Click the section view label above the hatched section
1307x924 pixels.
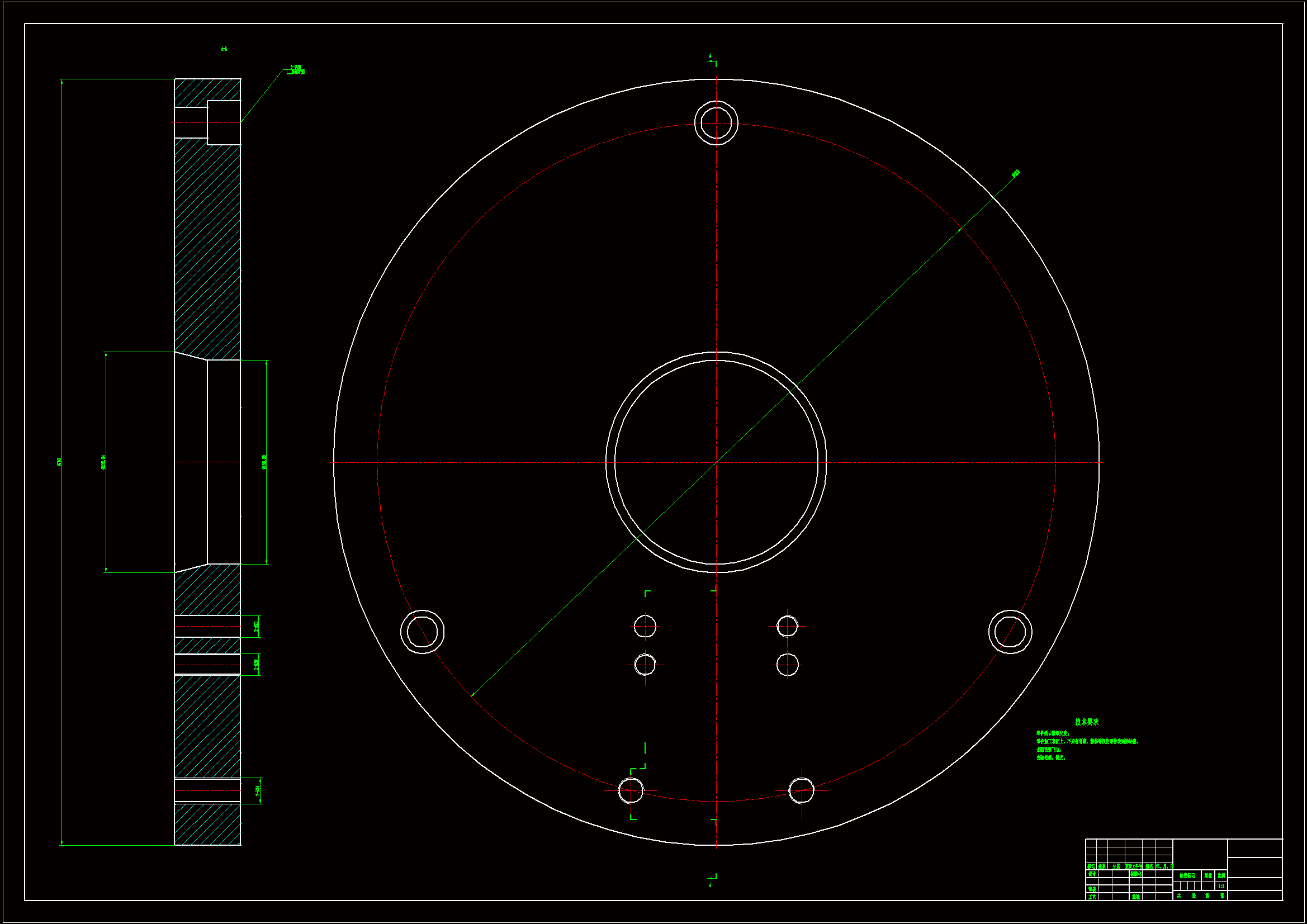tap(224, 49)
